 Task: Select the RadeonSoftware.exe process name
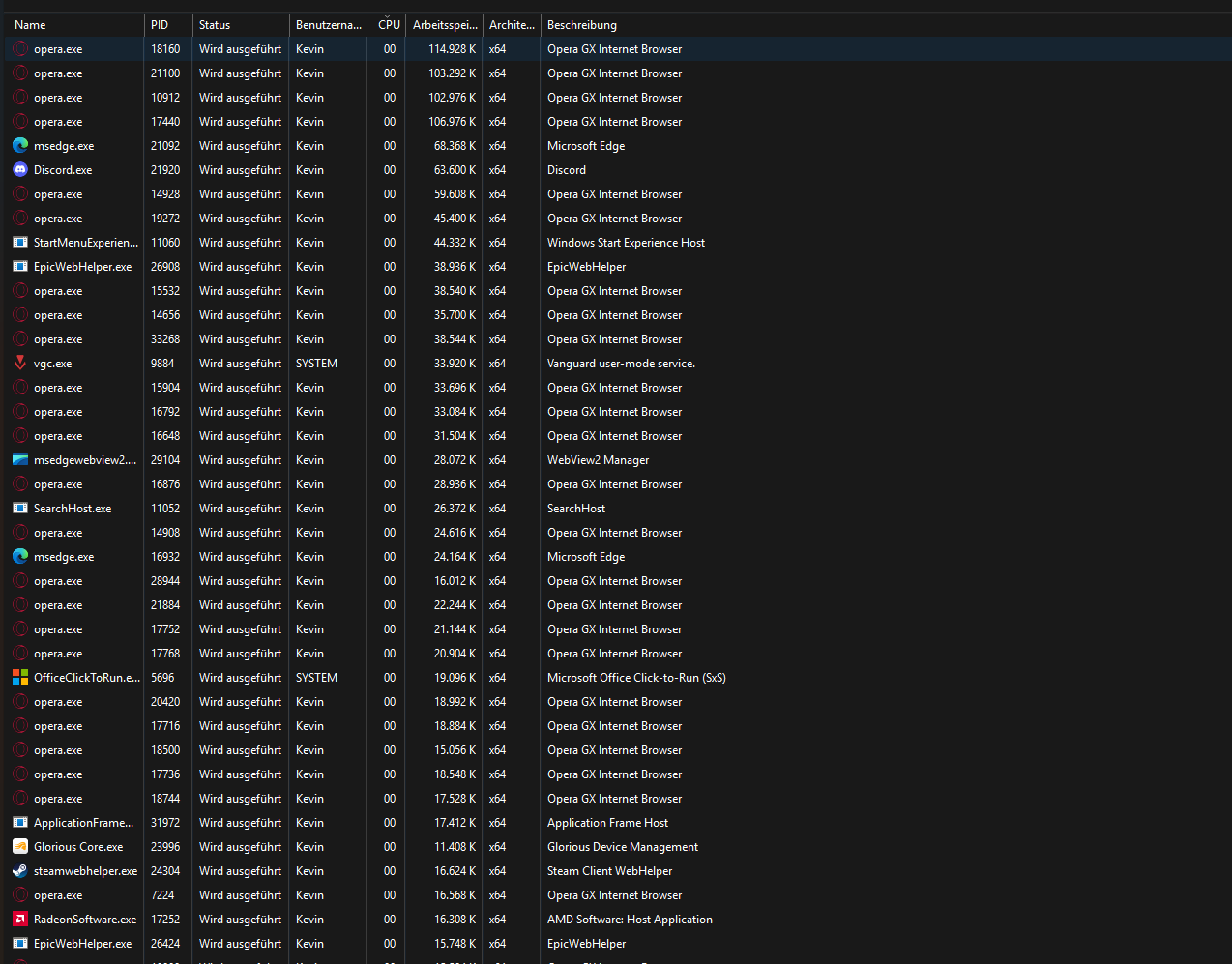click(85, 920)
